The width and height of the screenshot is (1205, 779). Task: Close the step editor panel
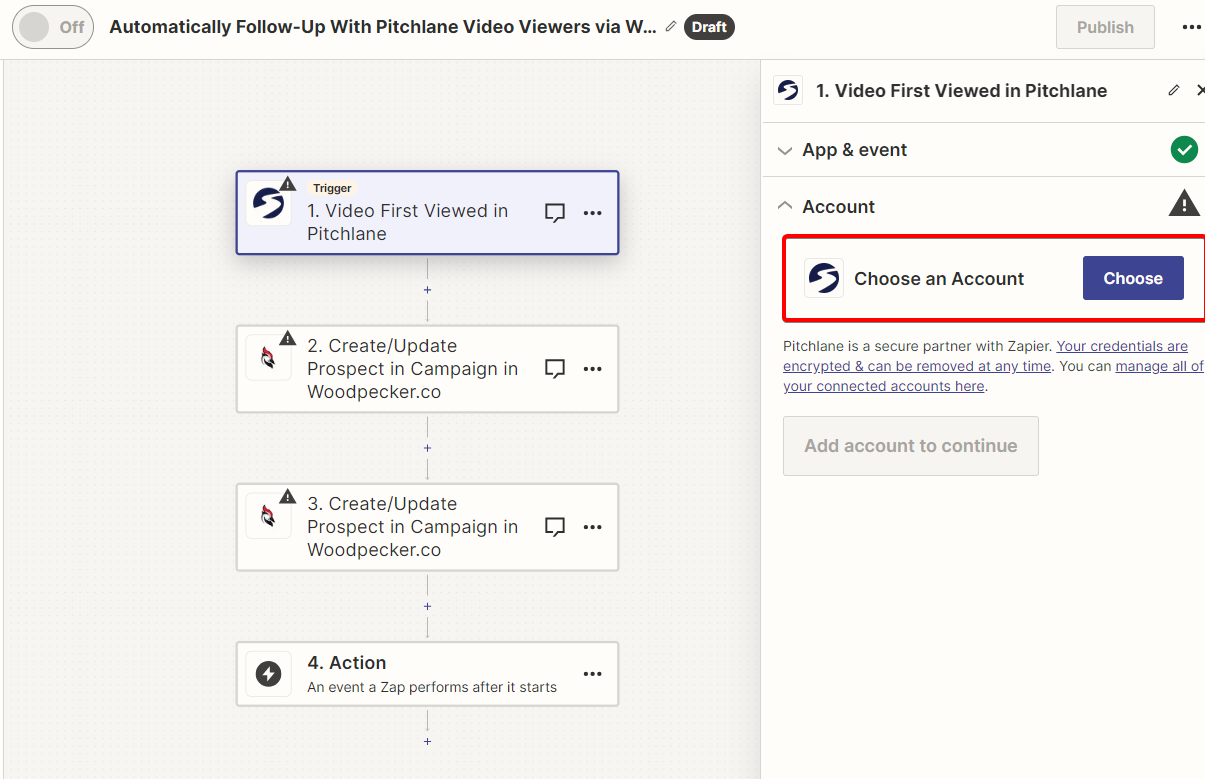[x=1200, y=90]
